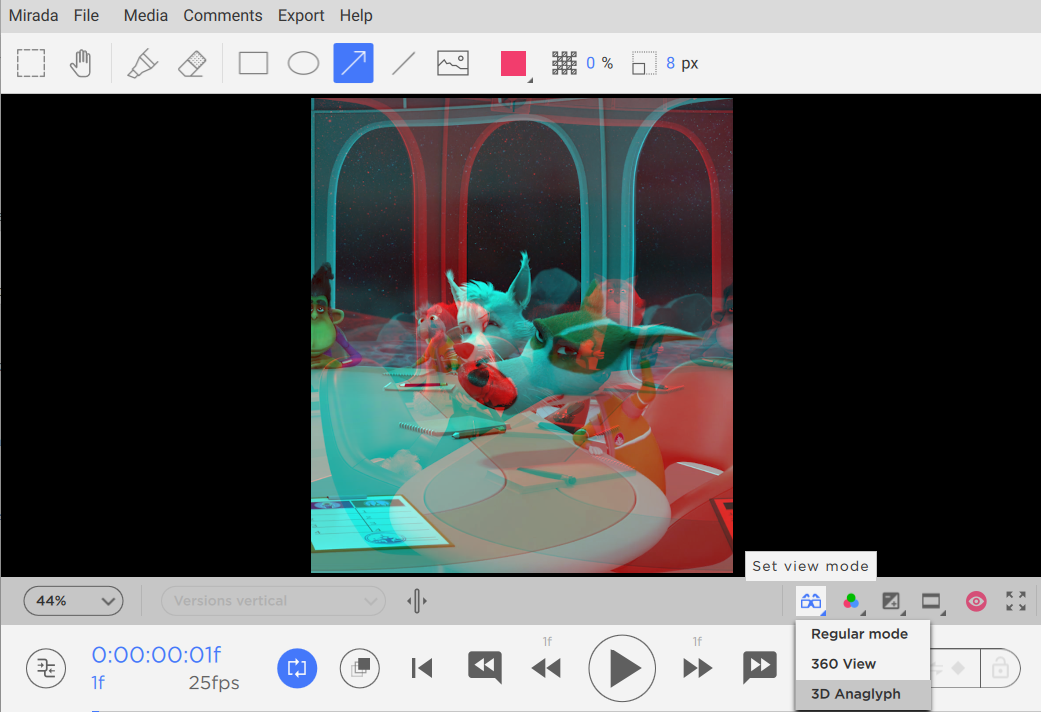Choose the highlighter pen tool
1041x712 pixels.
[x=142, y=64]
